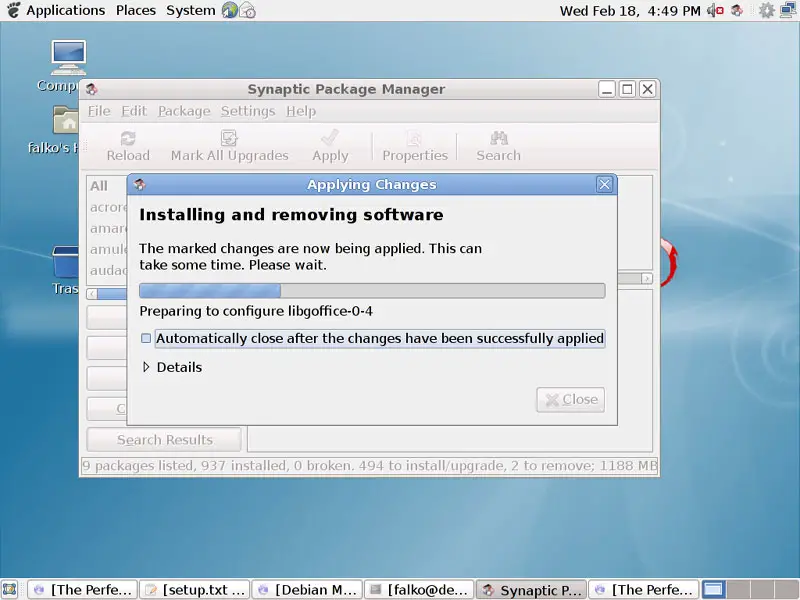Open the Applications menu in top panel
This screenshot has width=800, height=600.
pos(65,10)
